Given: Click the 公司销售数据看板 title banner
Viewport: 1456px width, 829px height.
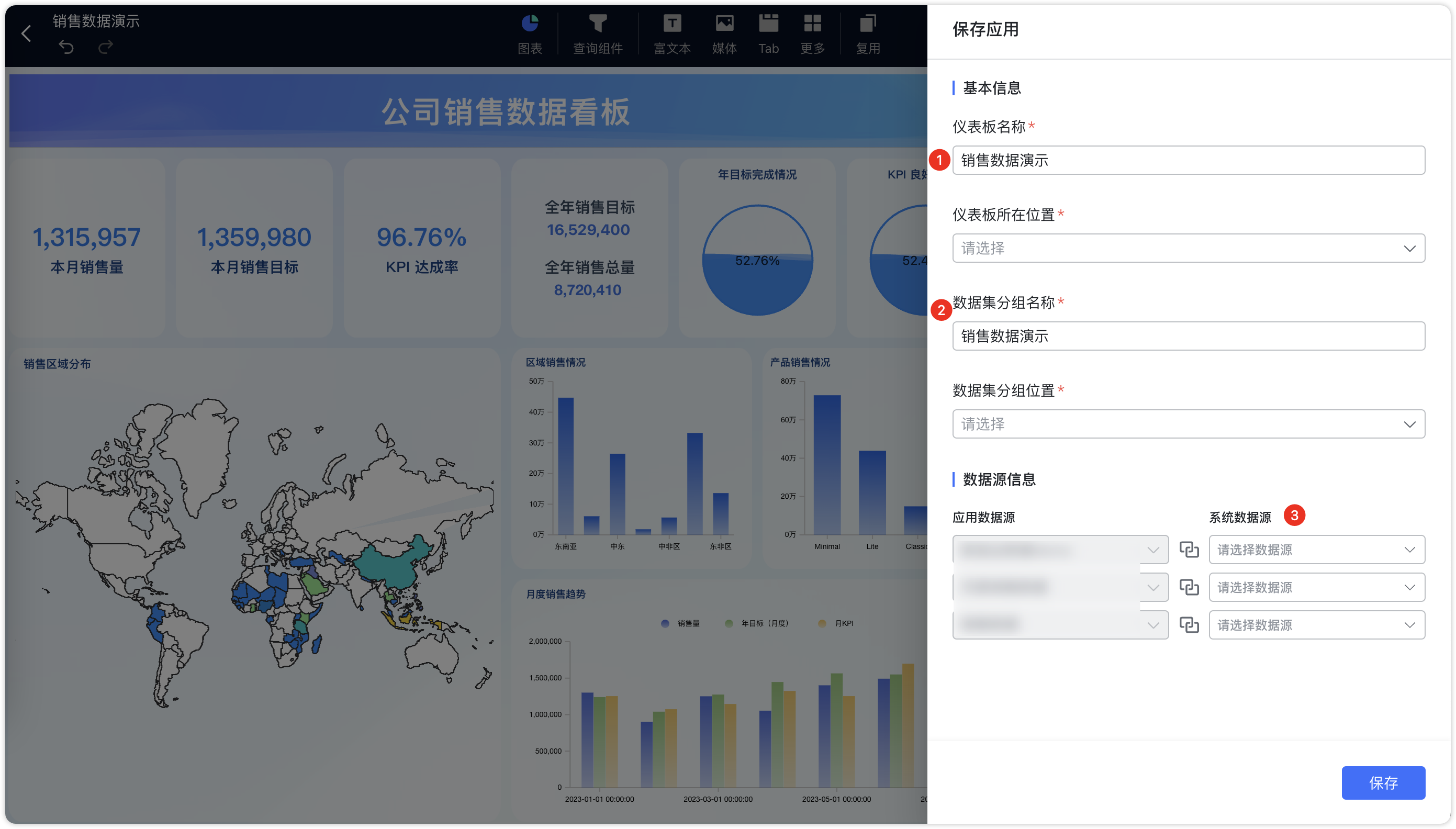Looking at the screenshot, I should [506, 111].
